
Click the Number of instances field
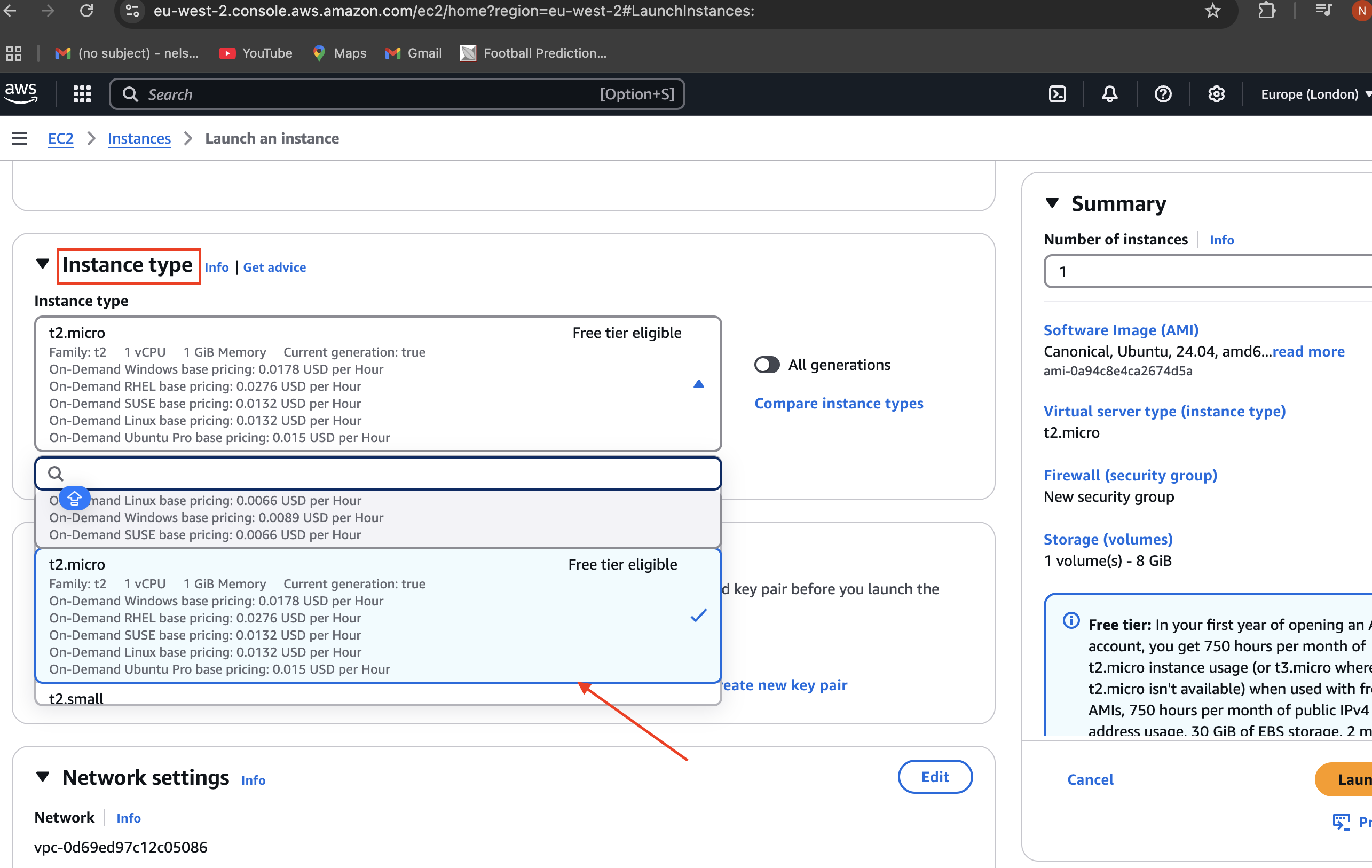pos(1208,271)
